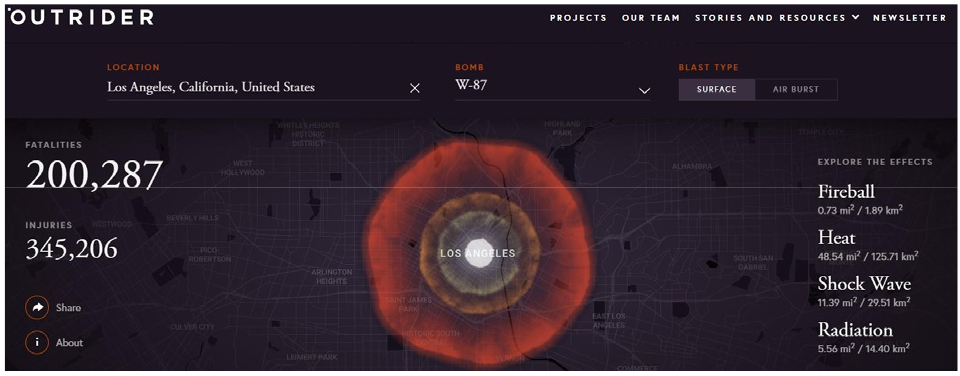Click the Fireball area 0.73 mi²

[835, 210]
